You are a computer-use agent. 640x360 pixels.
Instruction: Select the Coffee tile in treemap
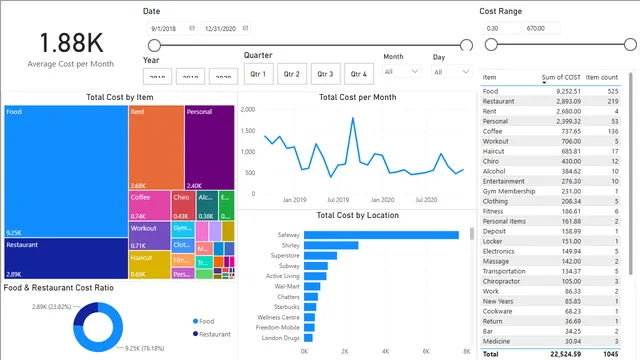point(149,206)
